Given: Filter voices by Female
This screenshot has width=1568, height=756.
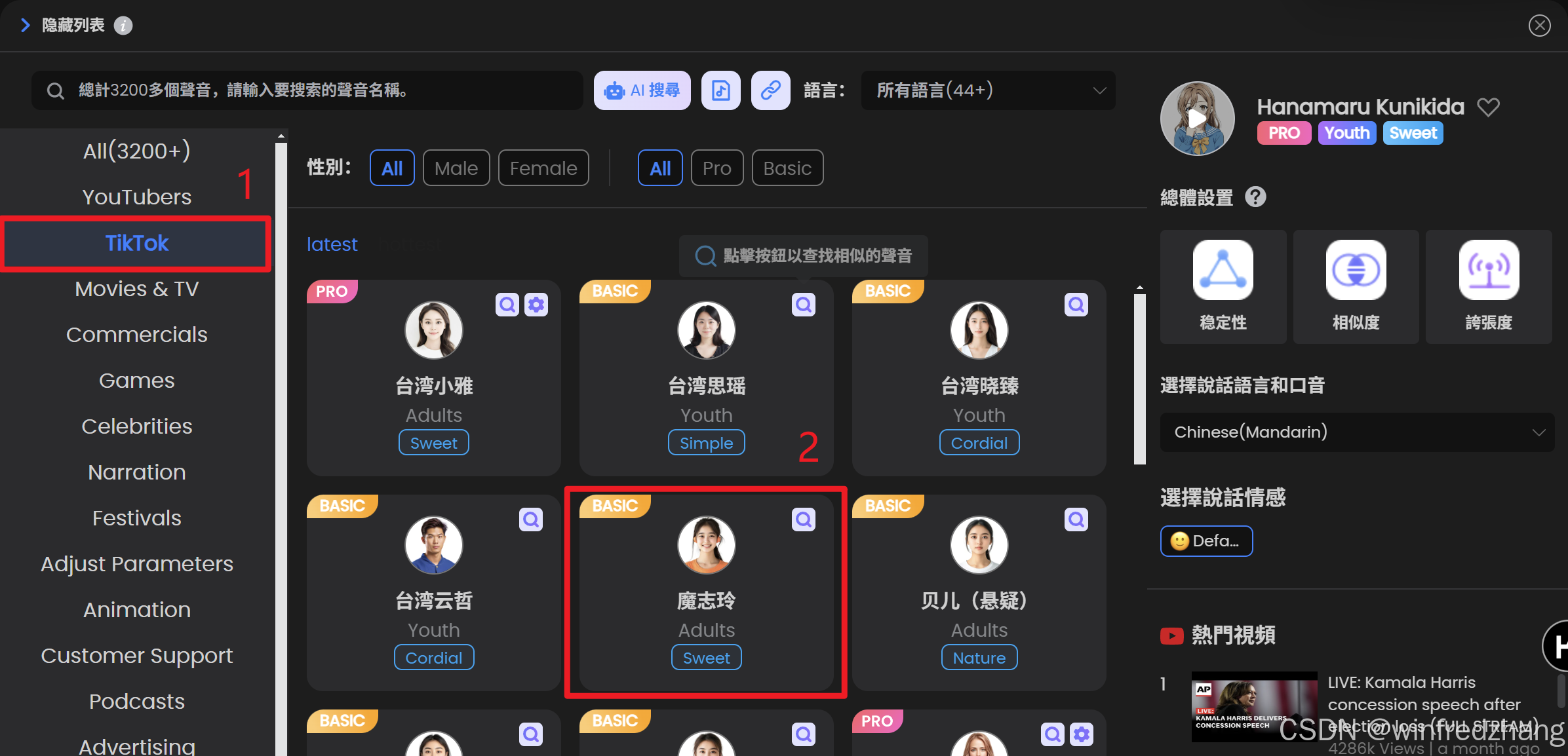Looking at the screenshot, I should click(x=543, y=168).
